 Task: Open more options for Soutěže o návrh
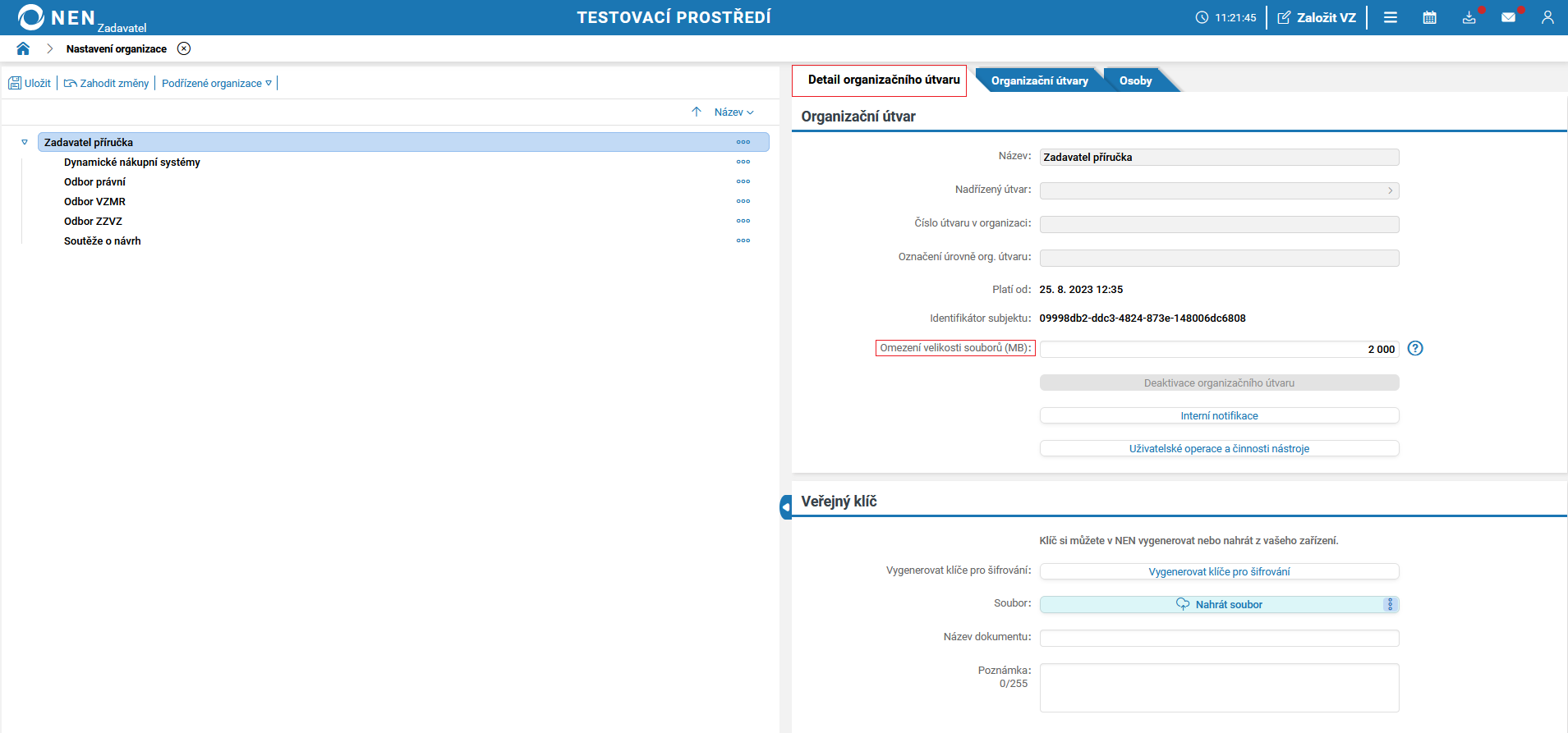point(743,241)
